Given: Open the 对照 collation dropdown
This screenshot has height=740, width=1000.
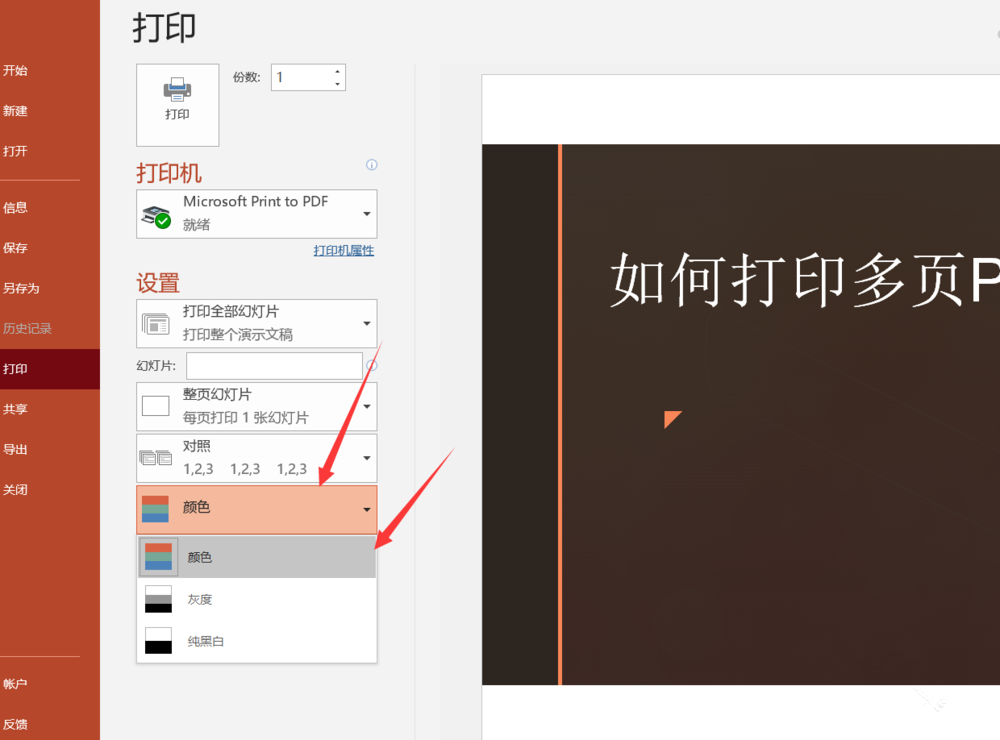Looking at the screenshot, I should [x=369, y=458].
